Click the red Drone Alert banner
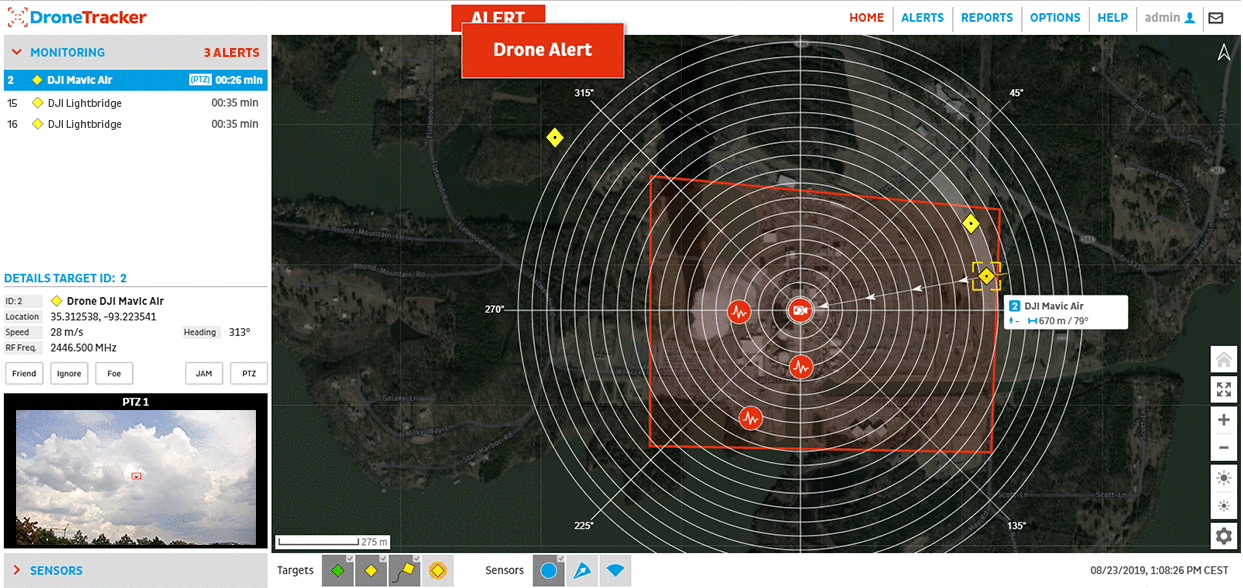This screenshot has width=1243, height=588. 543,50
